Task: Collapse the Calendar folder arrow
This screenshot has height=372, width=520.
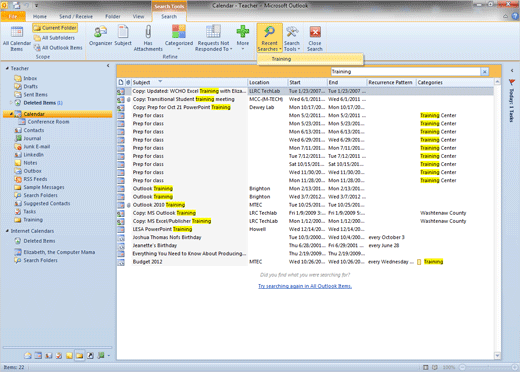Action: 11,114
